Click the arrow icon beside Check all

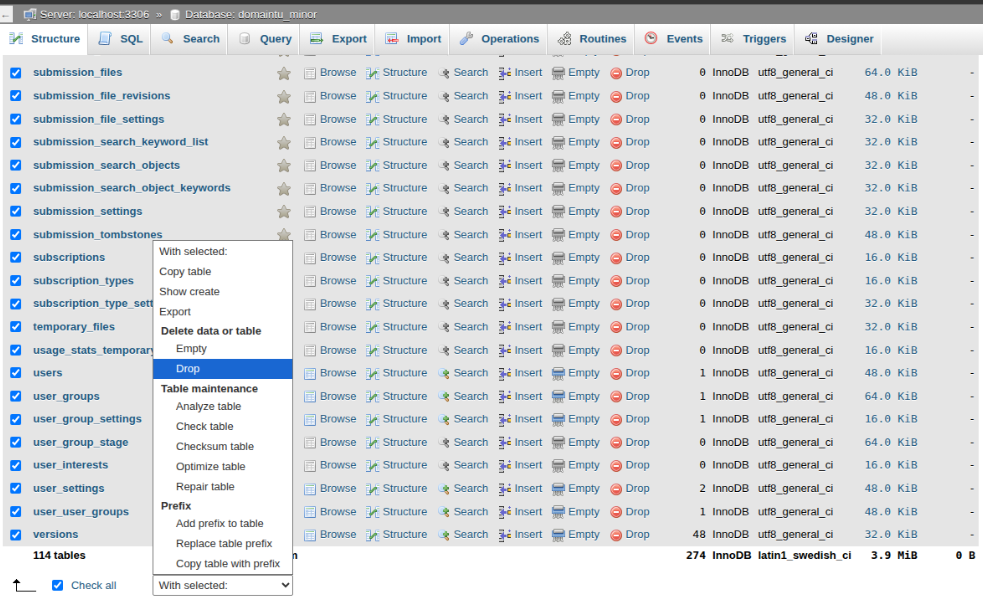click(x=24, y=585)
